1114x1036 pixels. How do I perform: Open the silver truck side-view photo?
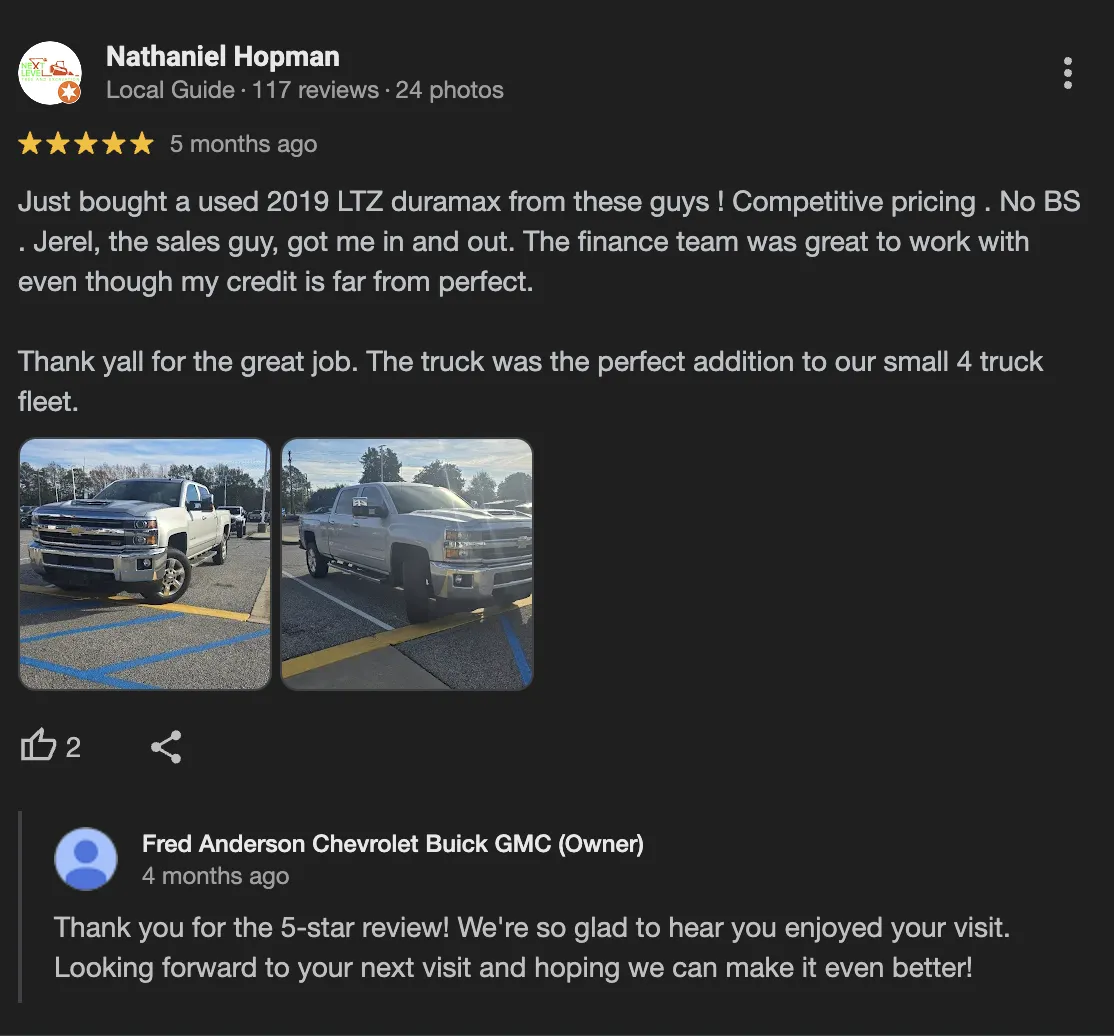(x=407, y=564)
